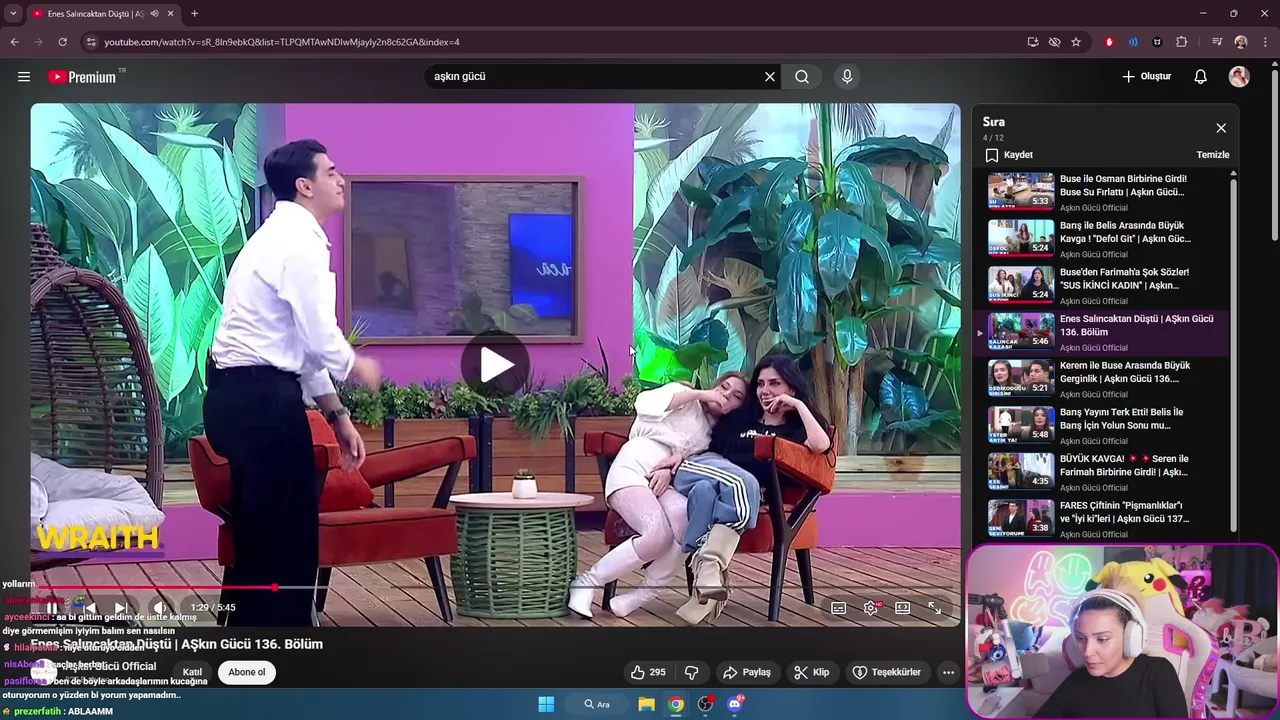Toggle subtitles on the player

[x=839, y=608]
